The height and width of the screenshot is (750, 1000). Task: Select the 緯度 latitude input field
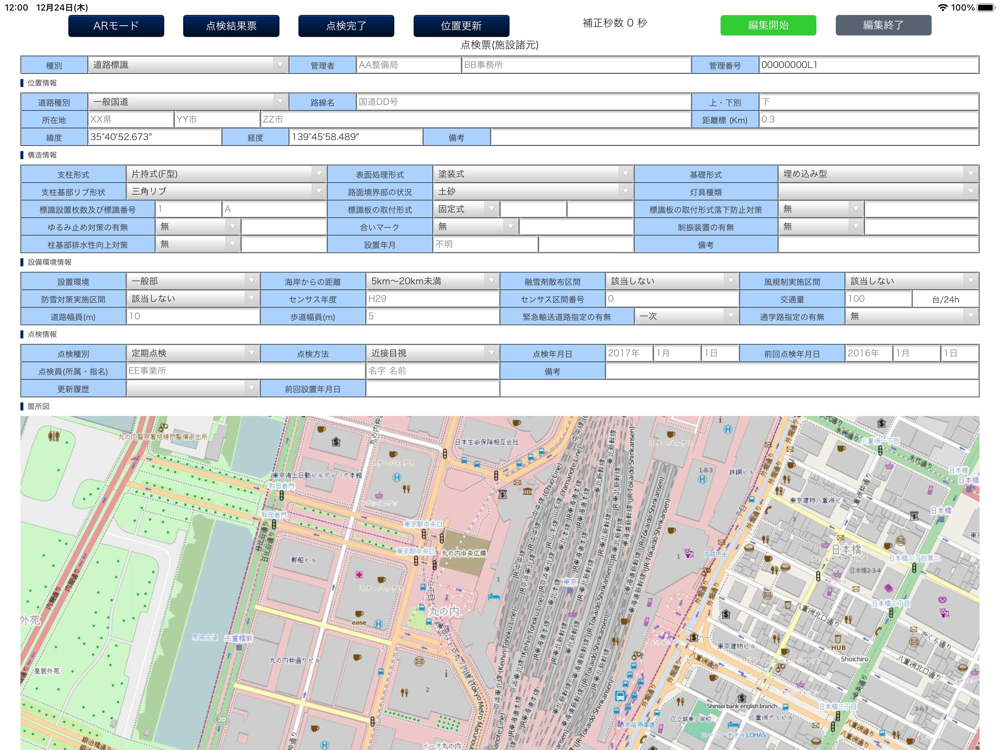154,137
